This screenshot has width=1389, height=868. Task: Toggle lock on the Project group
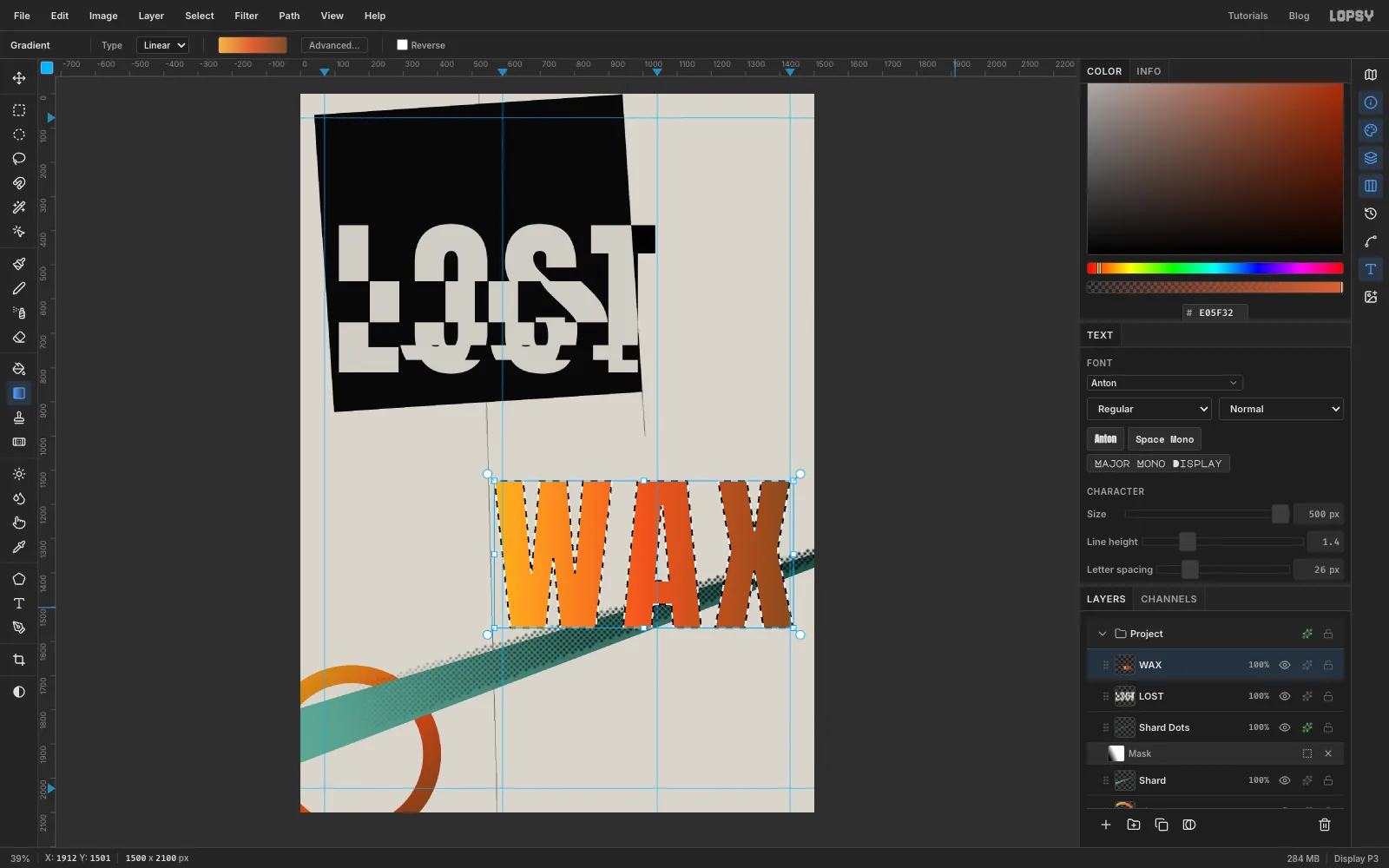pyautogui.click(x=1328, y=634)
